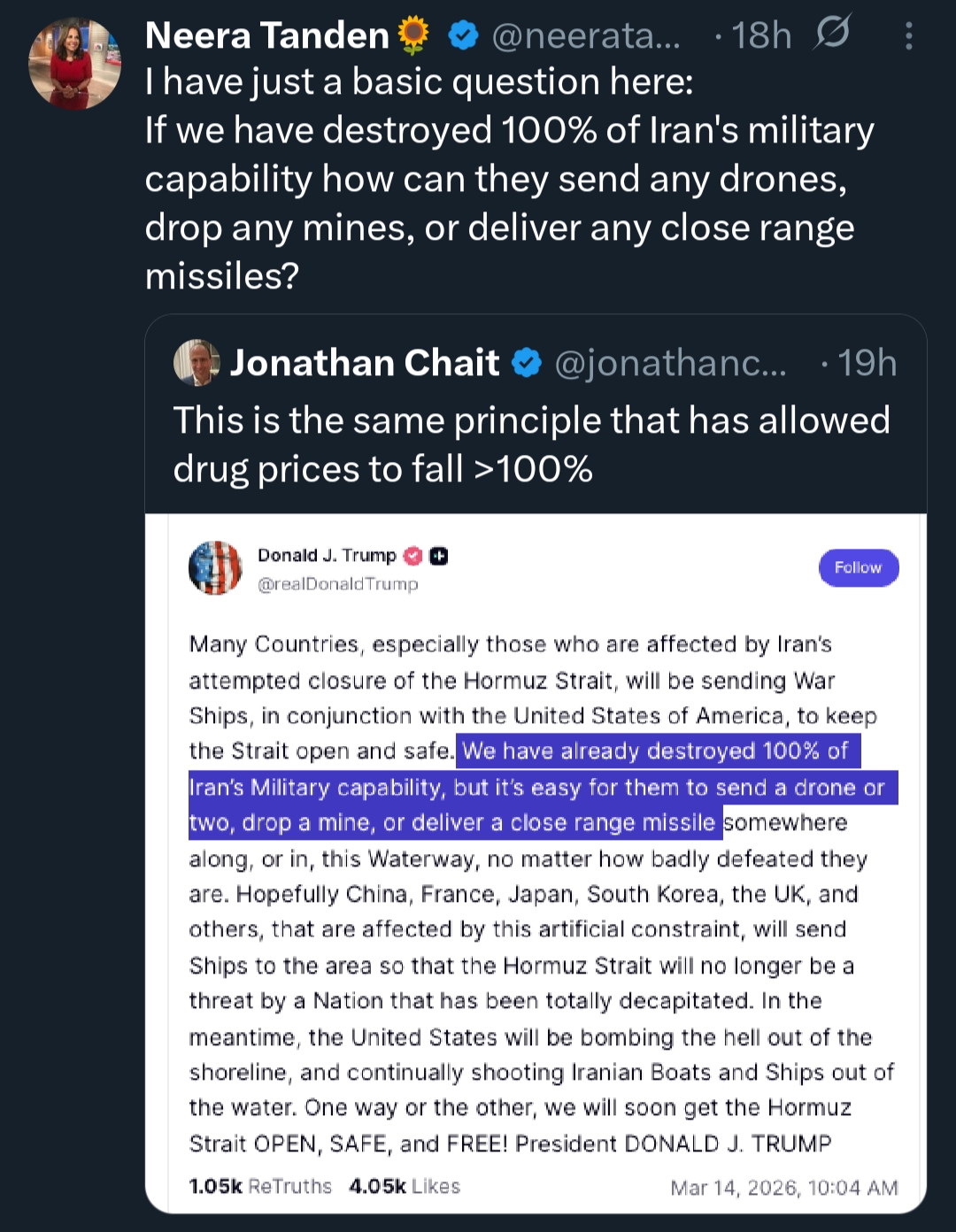Open the three-dot more options menu
Viewport: 956px width, 1232px height.
click(908, 35)
